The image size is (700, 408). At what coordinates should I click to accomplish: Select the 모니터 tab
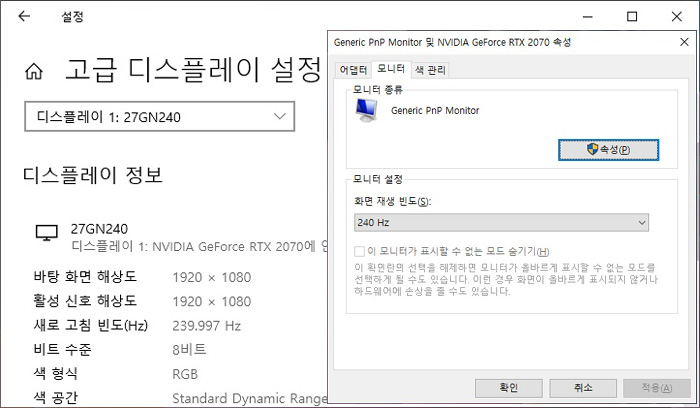391,69
